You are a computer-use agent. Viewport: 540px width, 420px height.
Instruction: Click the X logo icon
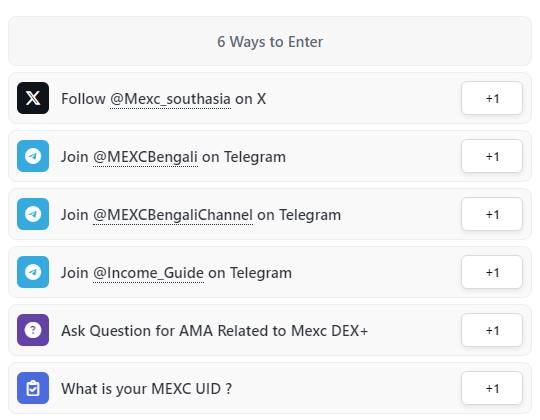click(x=33, y=98)
